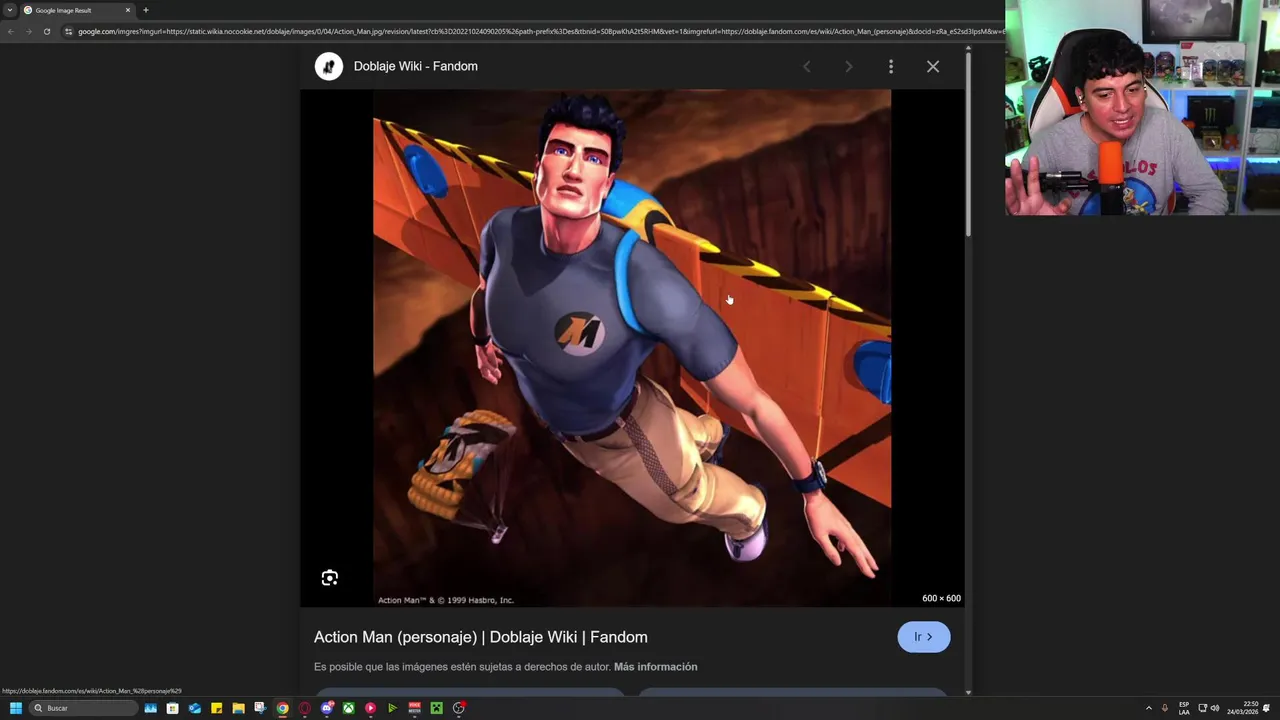
Task: Open Microsoft Store from taskbar
Action: (172, 708)
